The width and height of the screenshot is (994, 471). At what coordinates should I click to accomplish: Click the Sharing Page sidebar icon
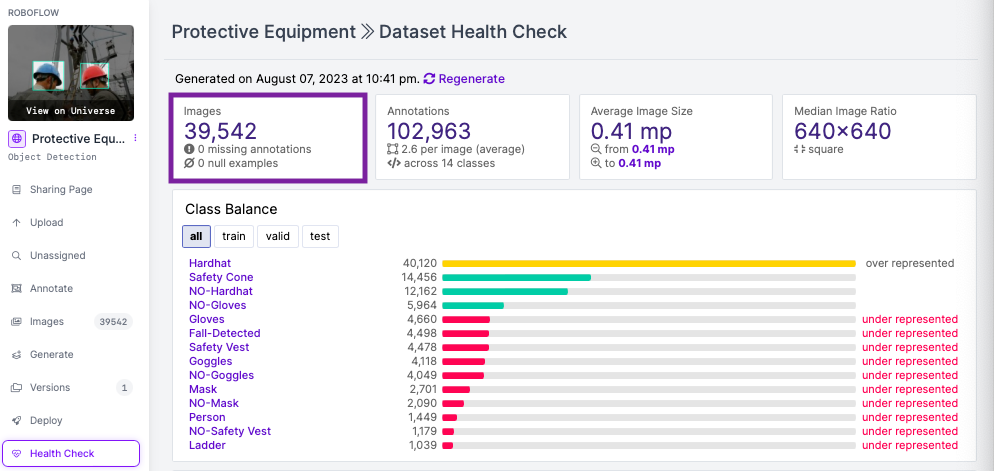[17, 190]
